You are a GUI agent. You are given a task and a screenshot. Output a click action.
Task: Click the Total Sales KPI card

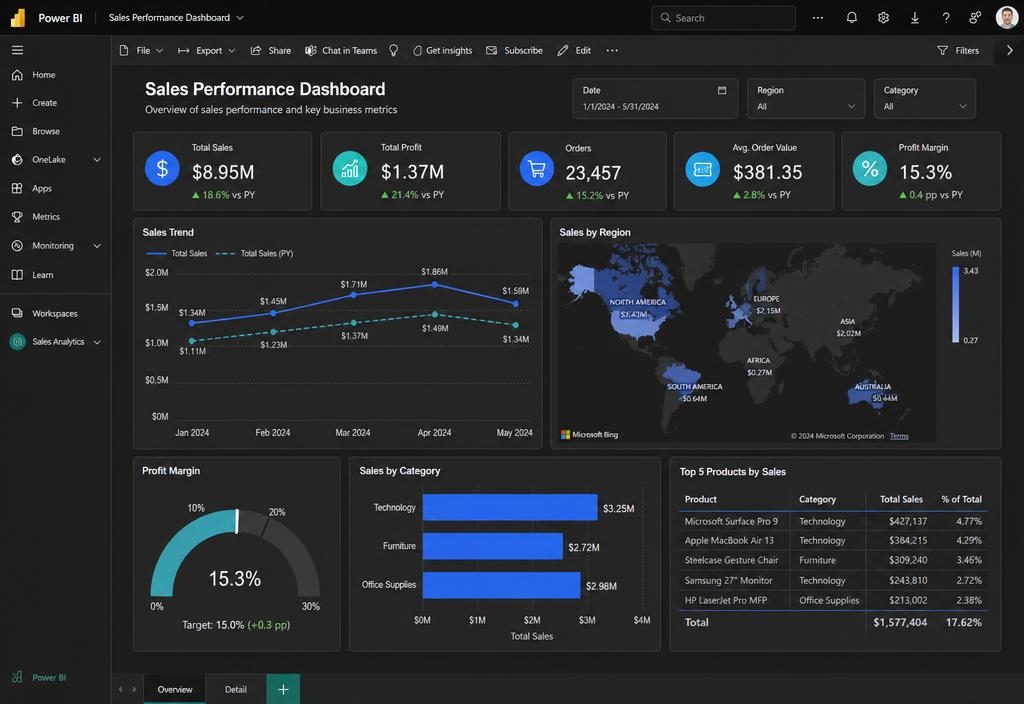tap(223, 171)
